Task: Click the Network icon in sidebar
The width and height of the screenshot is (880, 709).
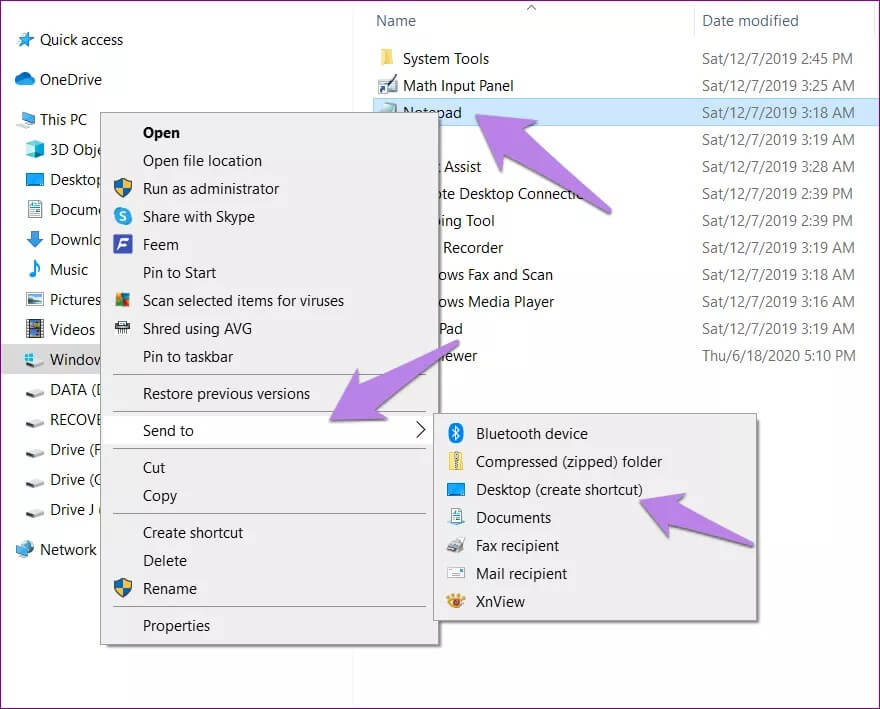Action: [x=25, y=549]
